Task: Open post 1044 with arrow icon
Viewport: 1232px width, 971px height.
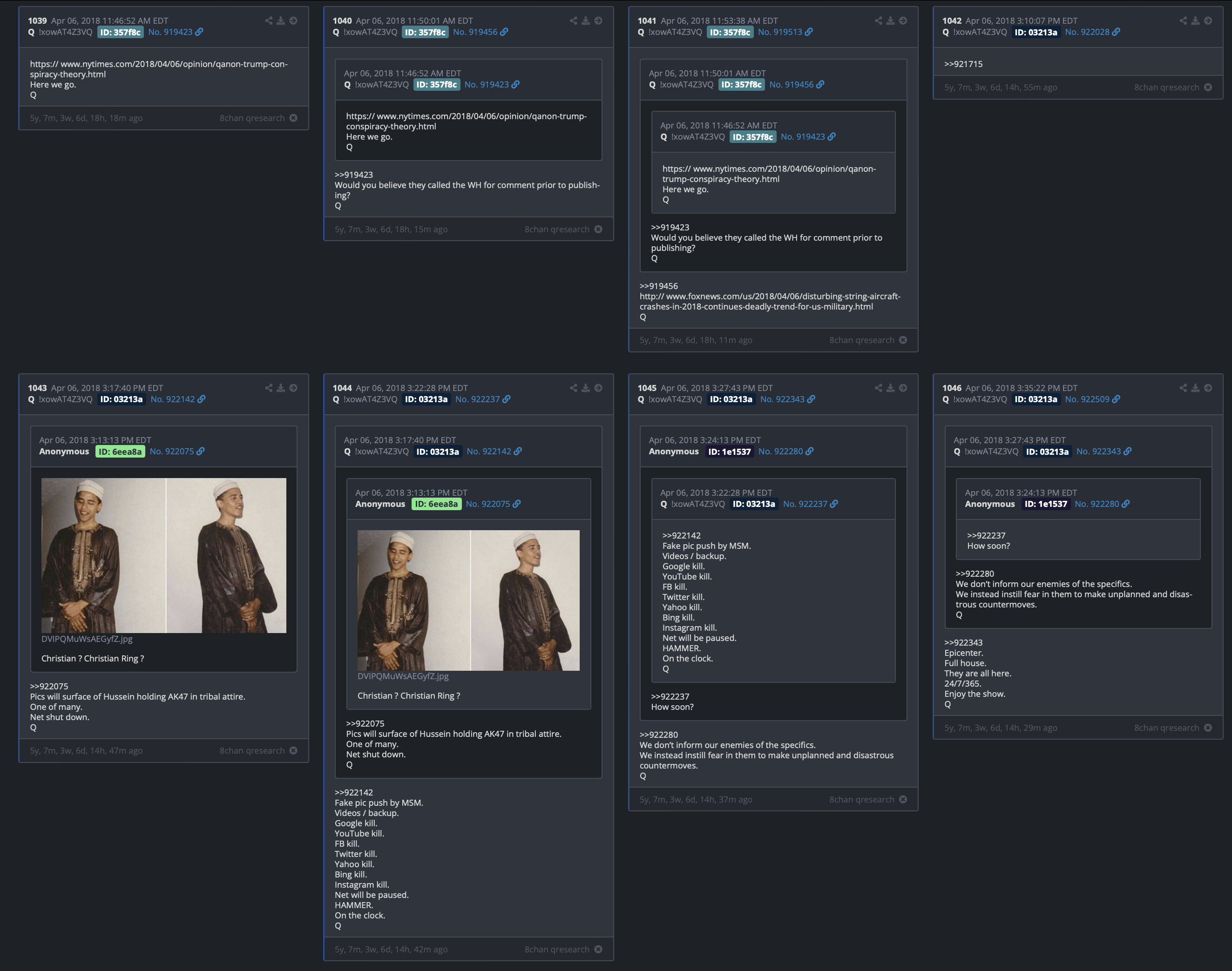Action: coord(598,388)
